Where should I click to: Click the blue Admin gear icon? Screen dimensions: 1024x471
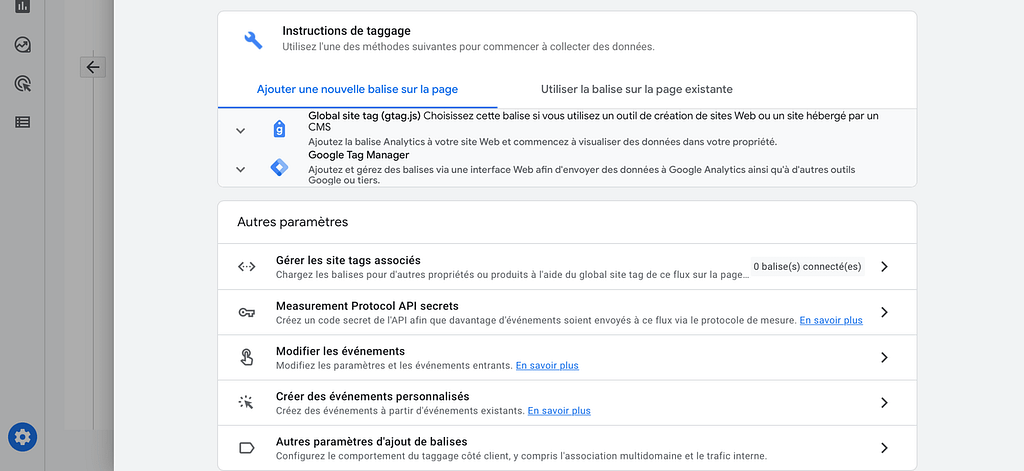[22, 436]
